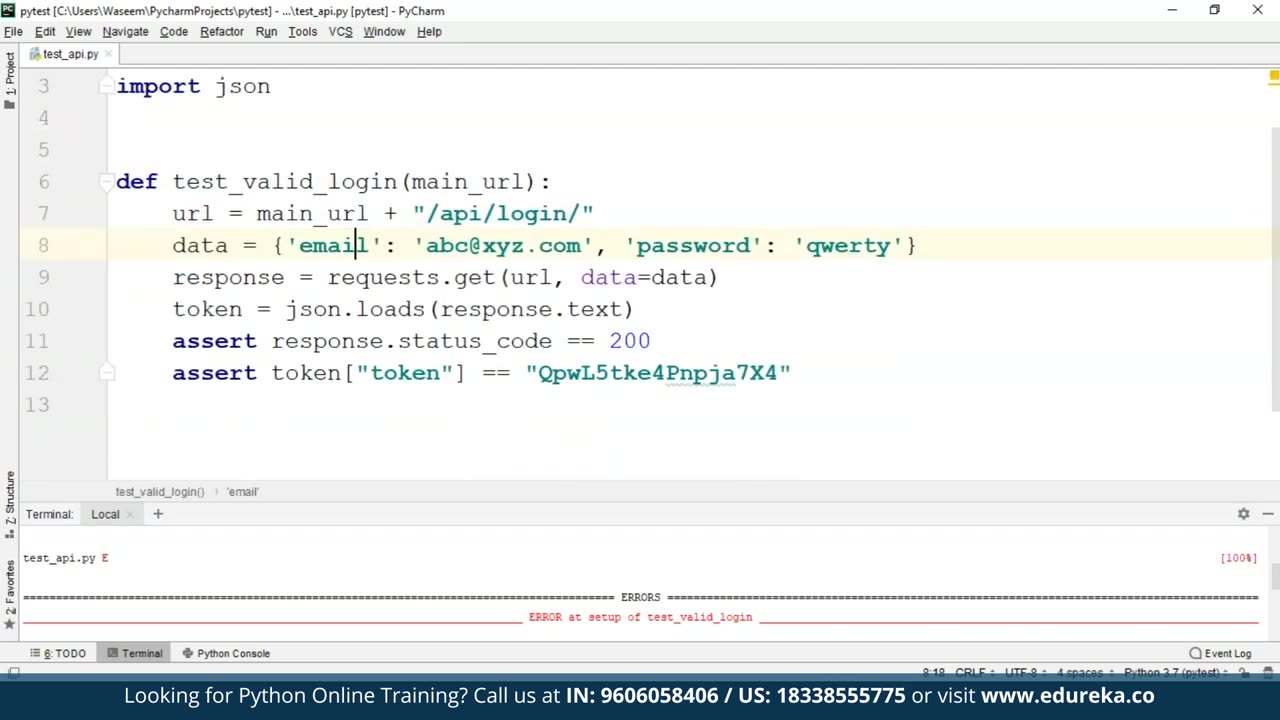This screenshot has height=720, width=1280.
Task: Click test_valid_login() breadcrumb
Action: 159,492
